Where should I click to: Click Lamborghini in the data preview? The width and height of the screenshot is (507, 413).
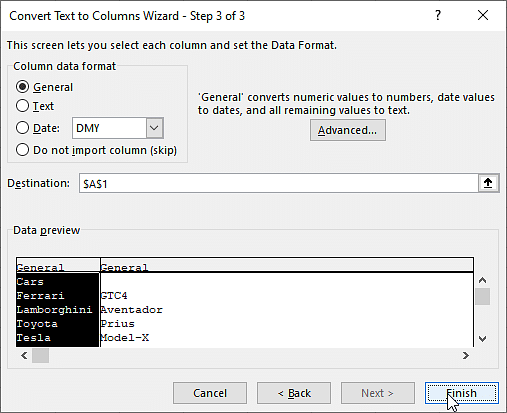(x=54, y=310)
